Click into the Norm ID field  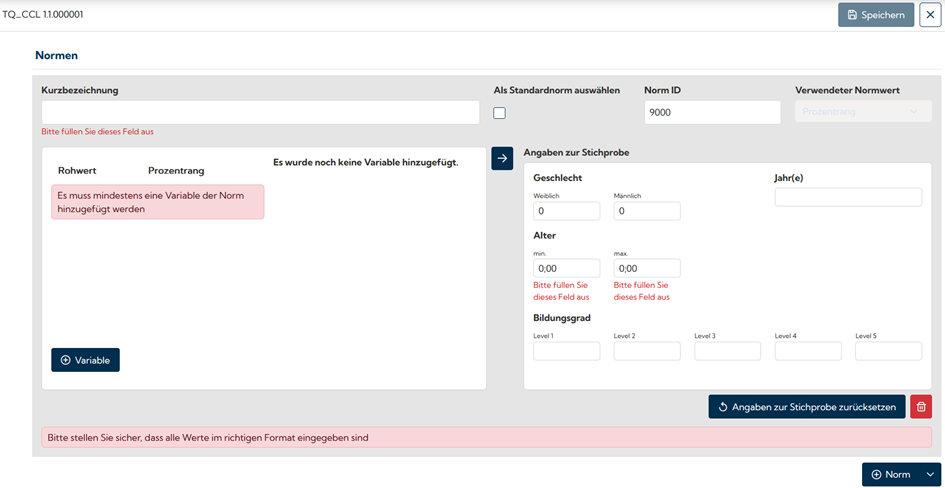711,112
